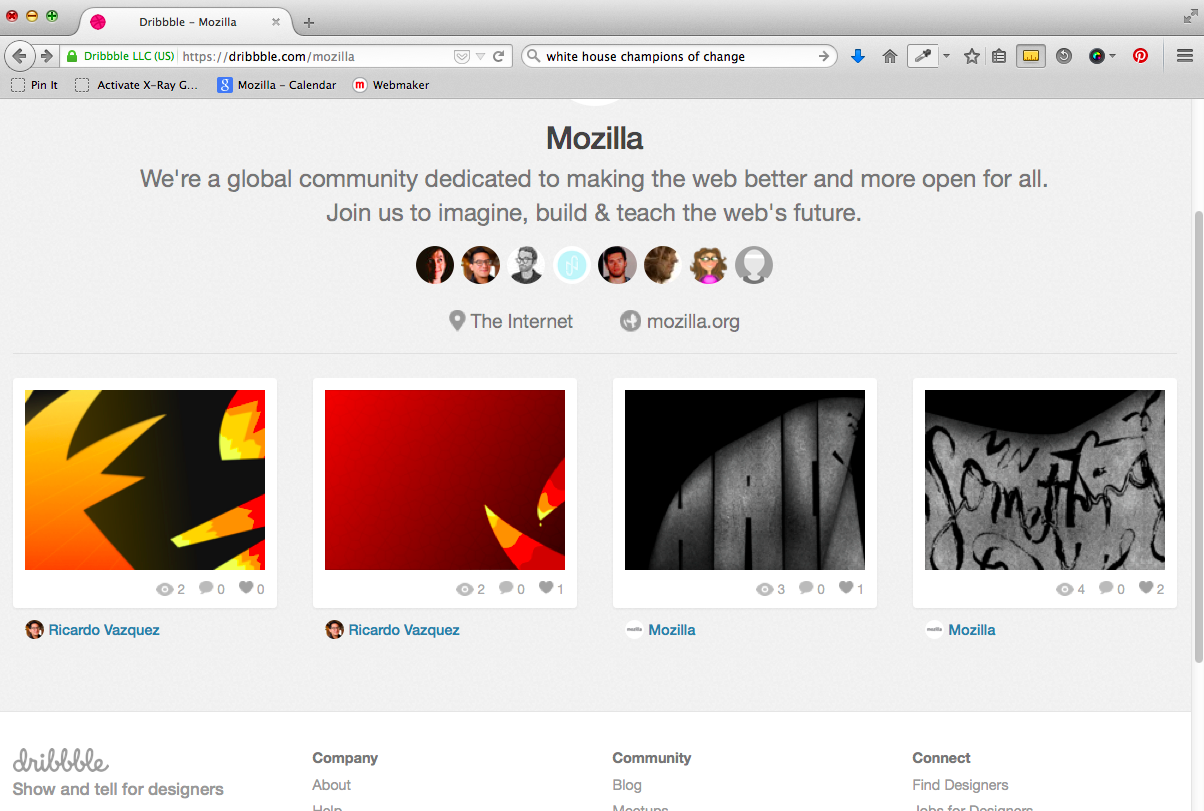Click comment bubble on red gradient shot
The width and height of the screenshot is (1204, 811).
click(x=506, y=588)
